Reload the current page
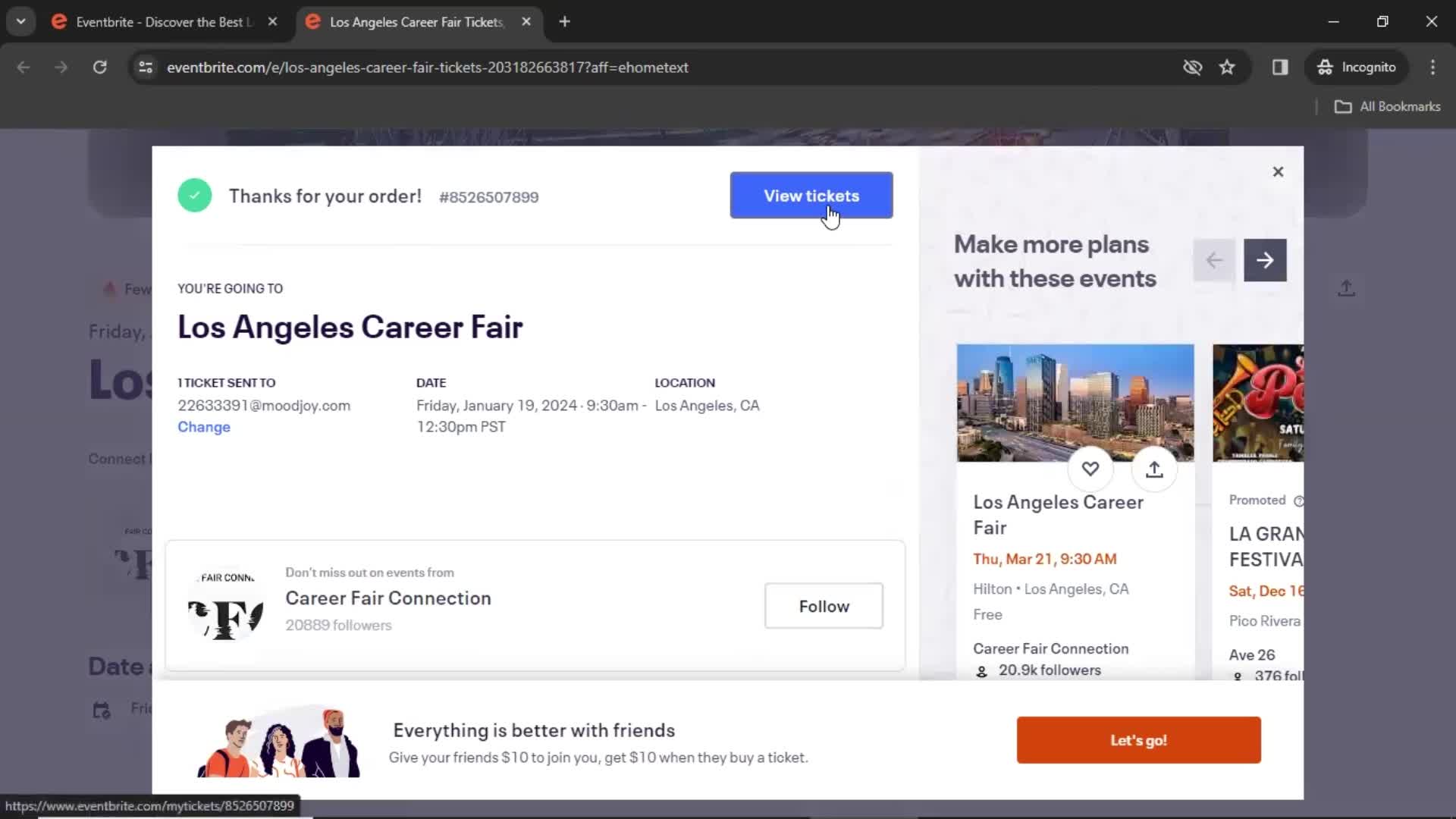Image resolution: width=1456 pixels, height=819 pixels. [99, 67]
